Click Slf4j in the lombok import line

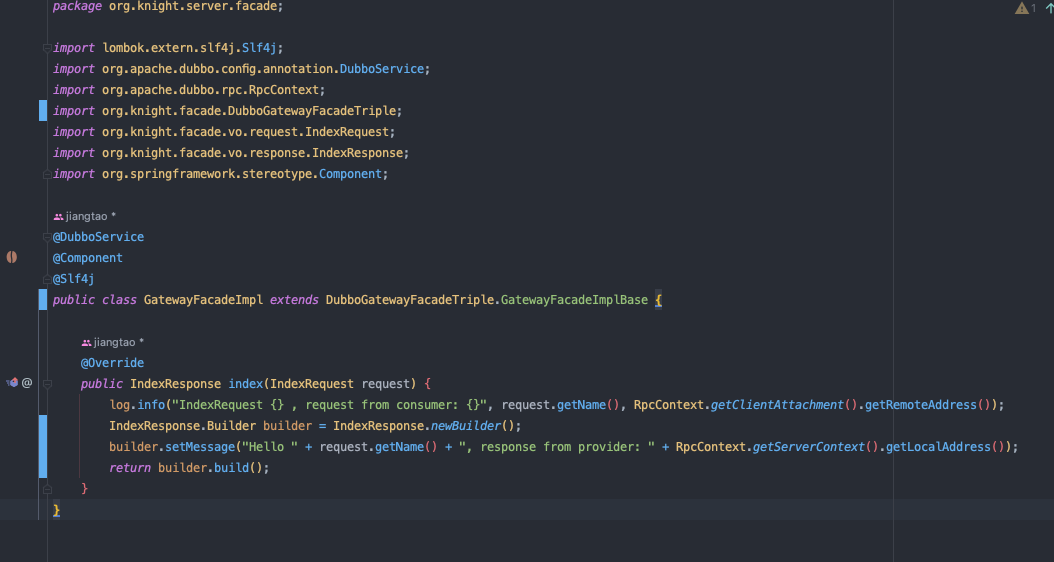point(259,48)
